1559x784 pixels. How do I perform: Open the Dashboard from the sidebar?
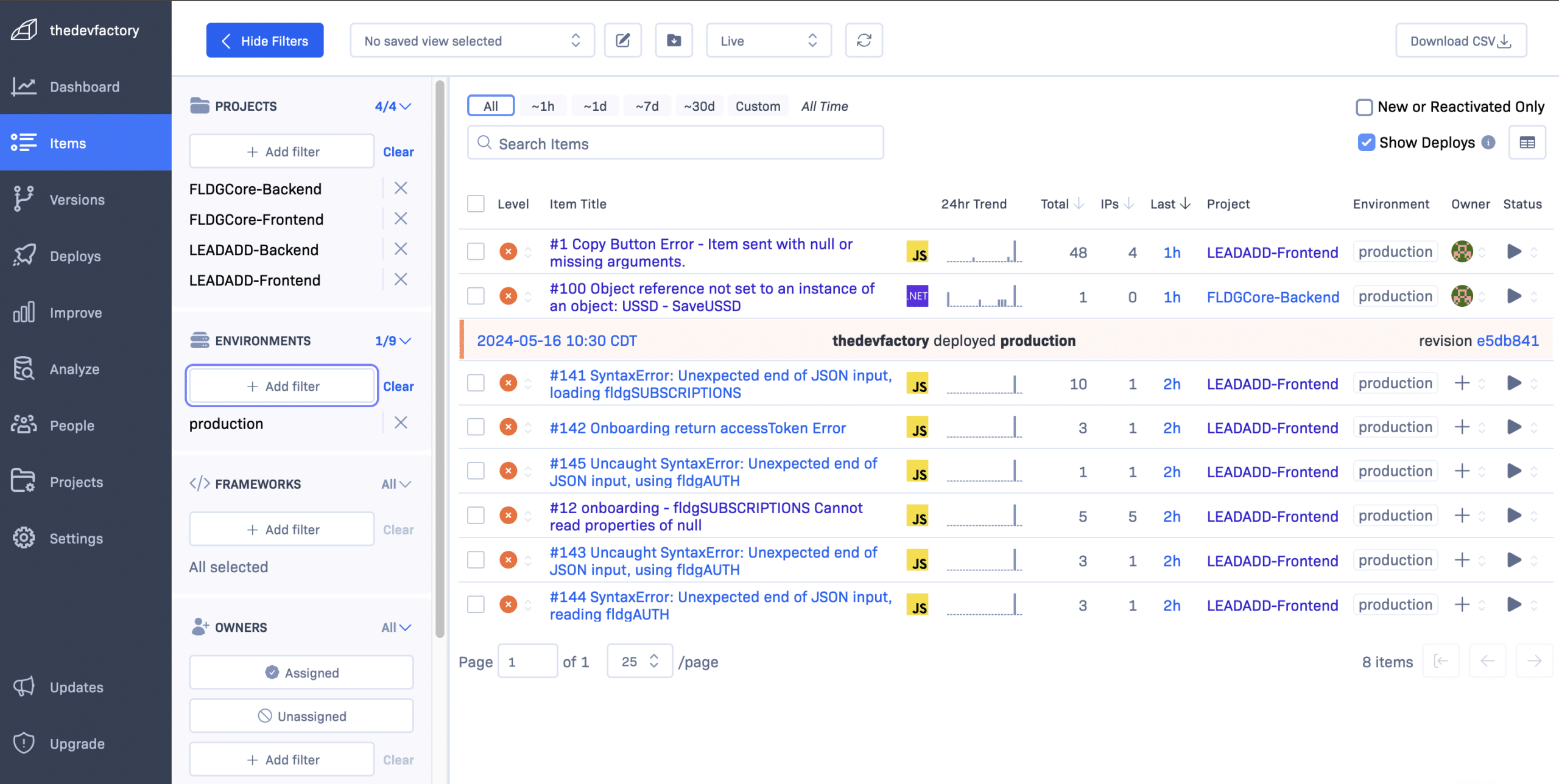point(84,86)
